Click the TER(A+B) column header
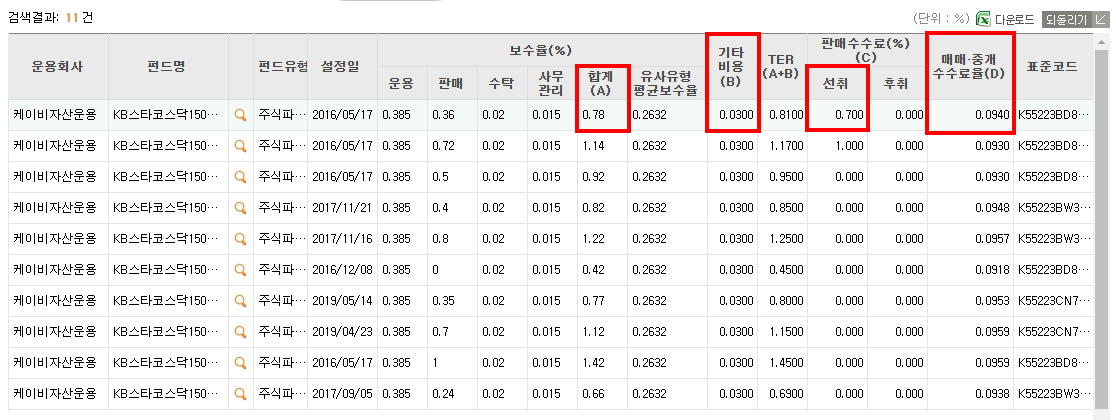Image resolution: width=1116 pixels, height=420 pixels. [782, 67]
